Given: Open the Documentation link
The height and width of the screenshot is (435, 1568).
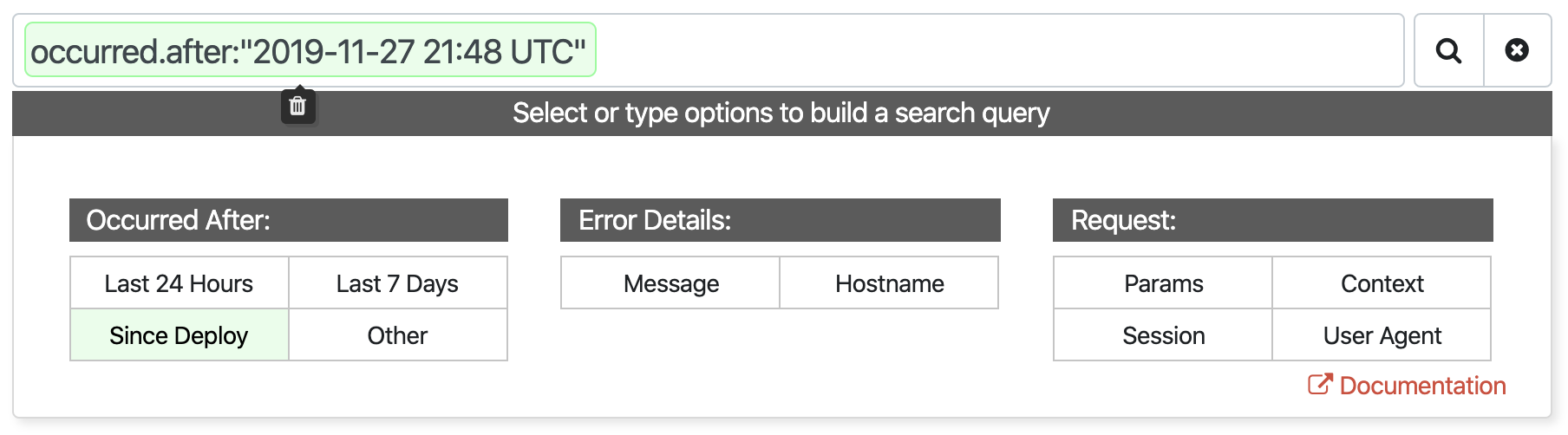Looking at the screenshot, I should (x=1421, y=386).
